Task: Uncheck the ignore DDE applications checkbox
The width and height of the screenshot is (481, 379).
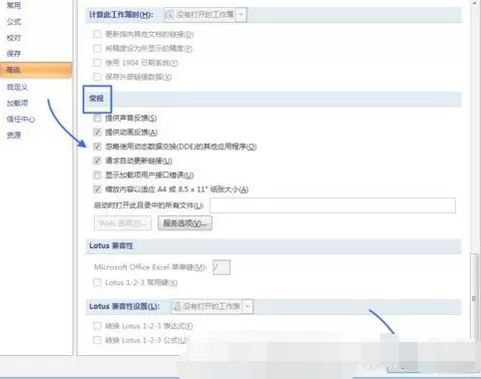Action: point(97,146)
